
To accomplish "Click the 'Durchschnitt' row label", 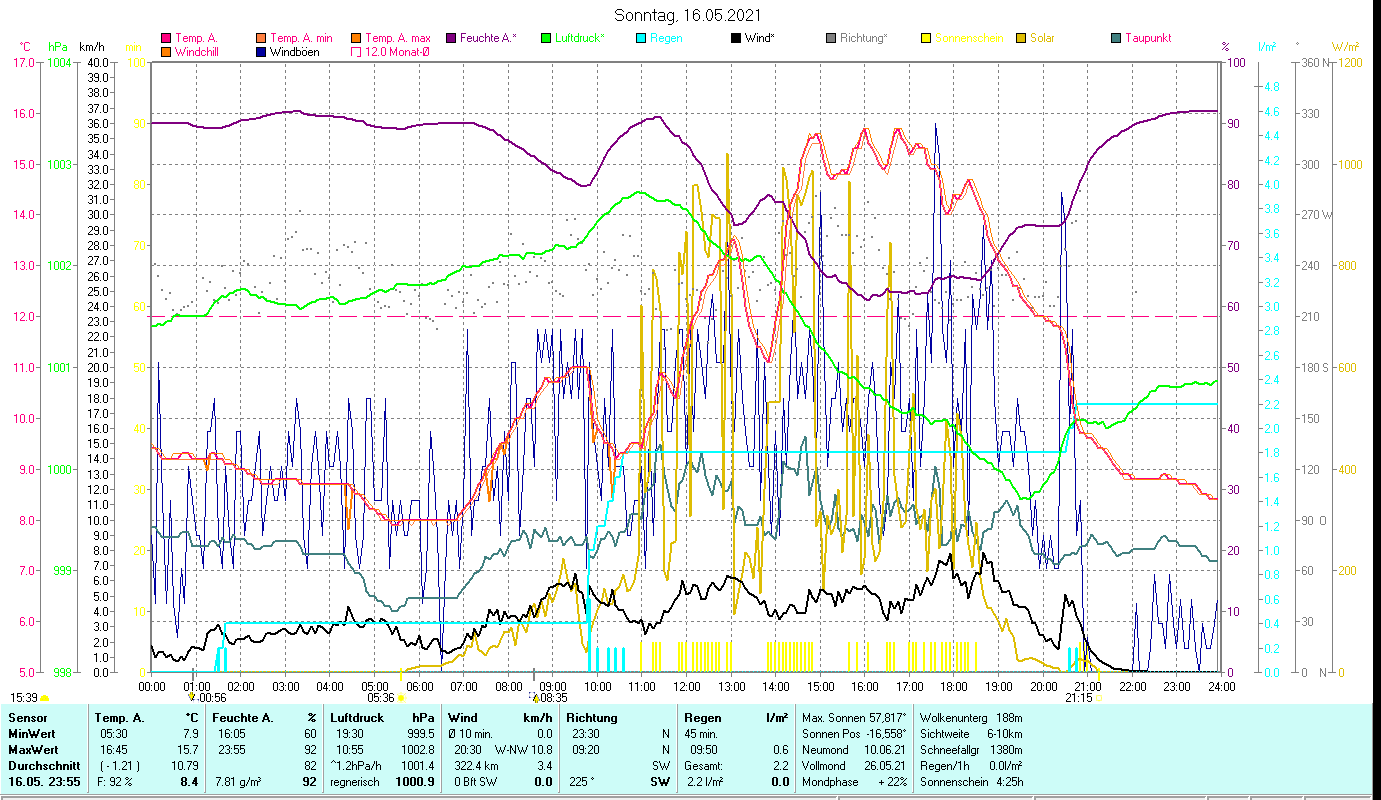I will coord(44,765).
